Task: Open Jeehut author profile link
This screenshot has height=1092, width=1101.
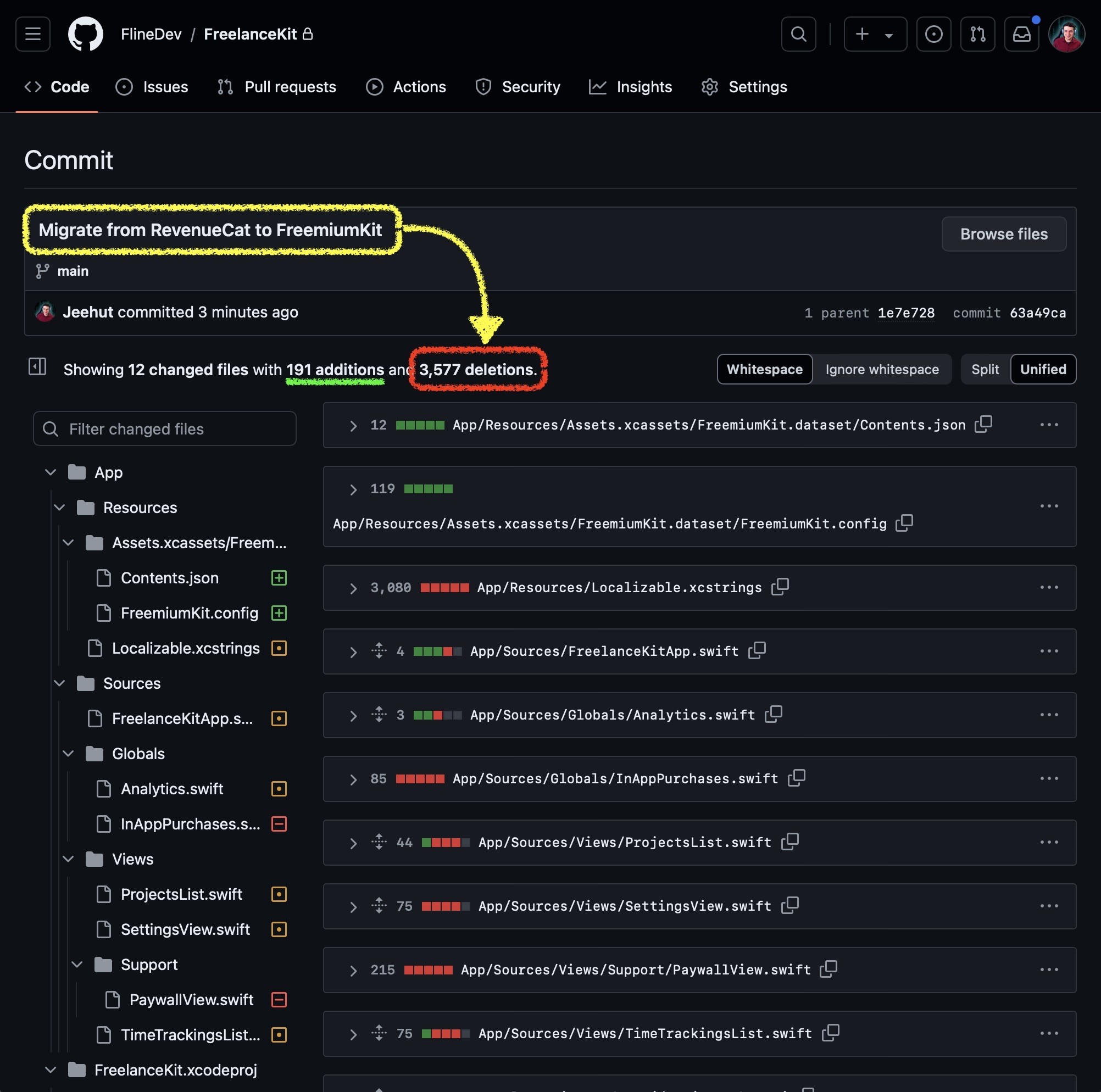Action: pos(88,312)
